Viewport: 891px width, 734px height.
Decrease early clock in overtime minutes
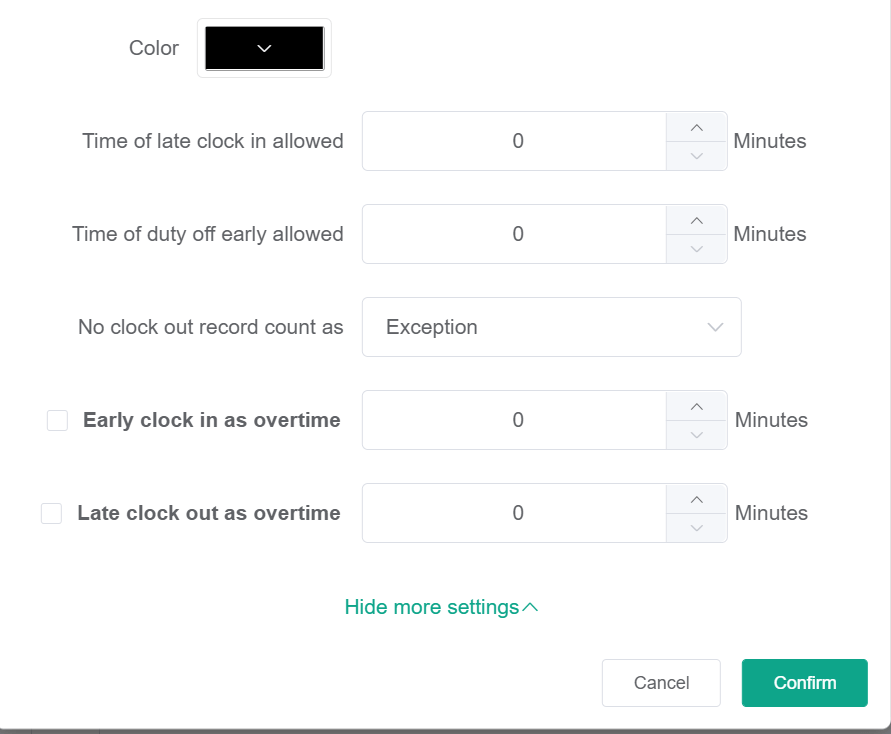pyautogui.click(x=697, y=435)
